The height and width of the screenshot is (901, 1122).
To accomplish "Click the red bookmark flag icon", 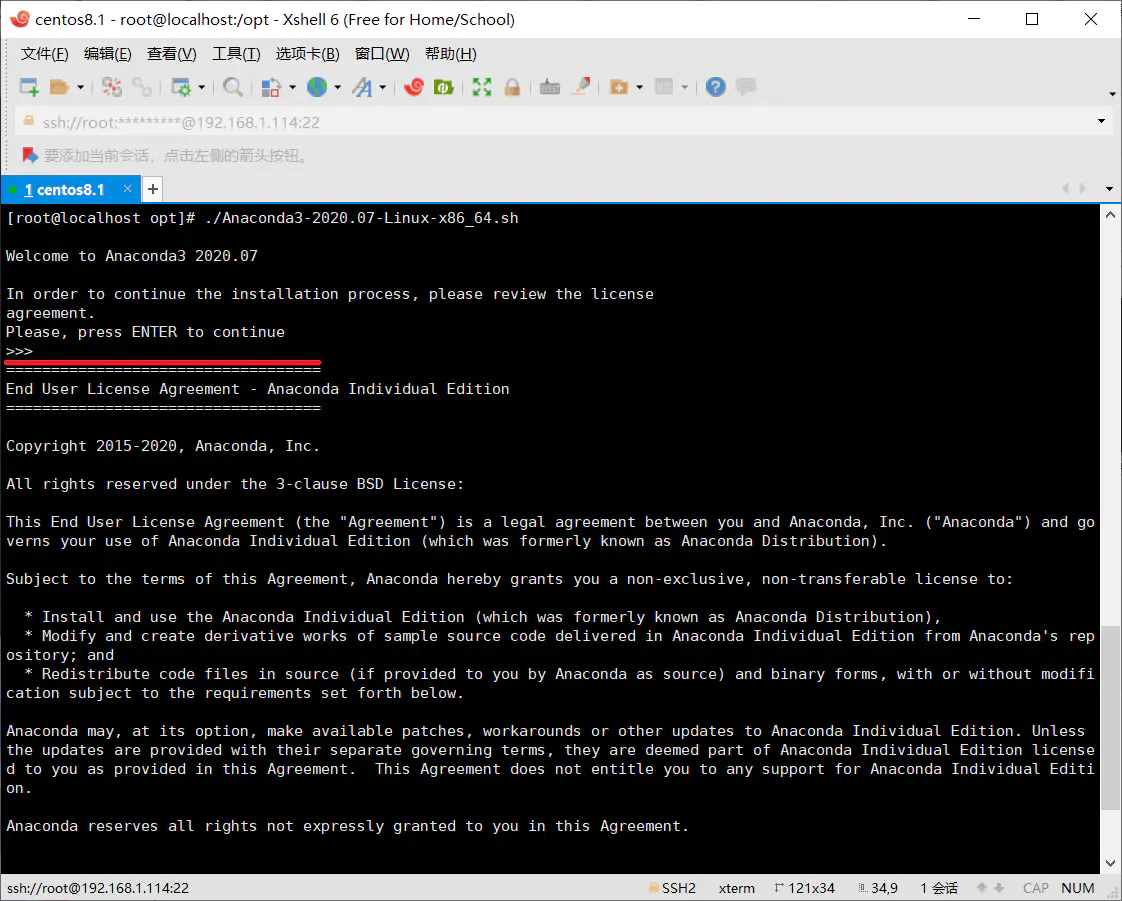I will pos(29,155).
